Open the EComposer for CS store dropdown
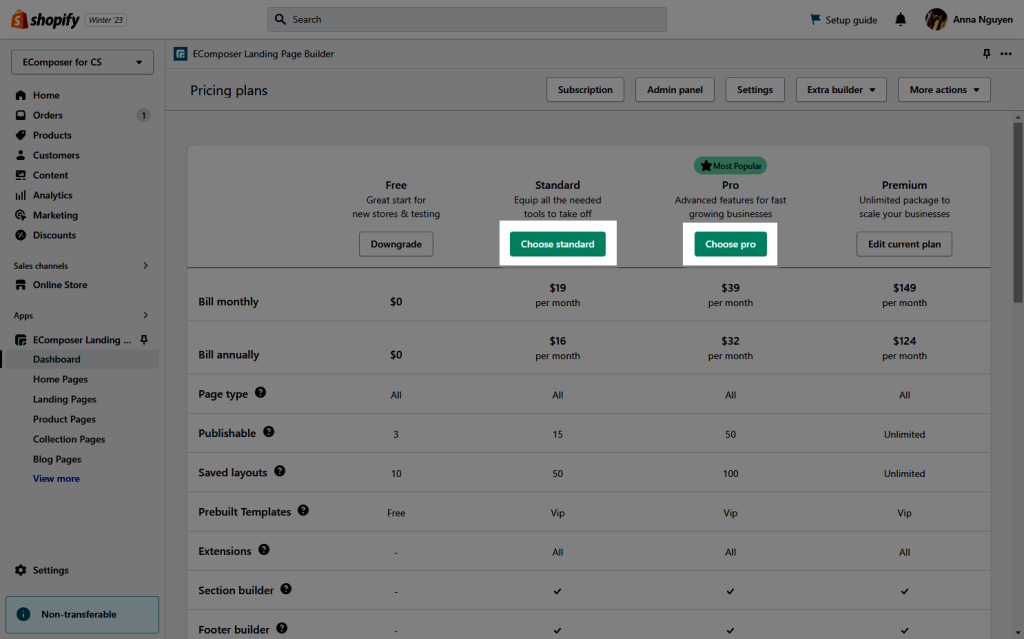The image size is (1024, 639). click(82, 62)
